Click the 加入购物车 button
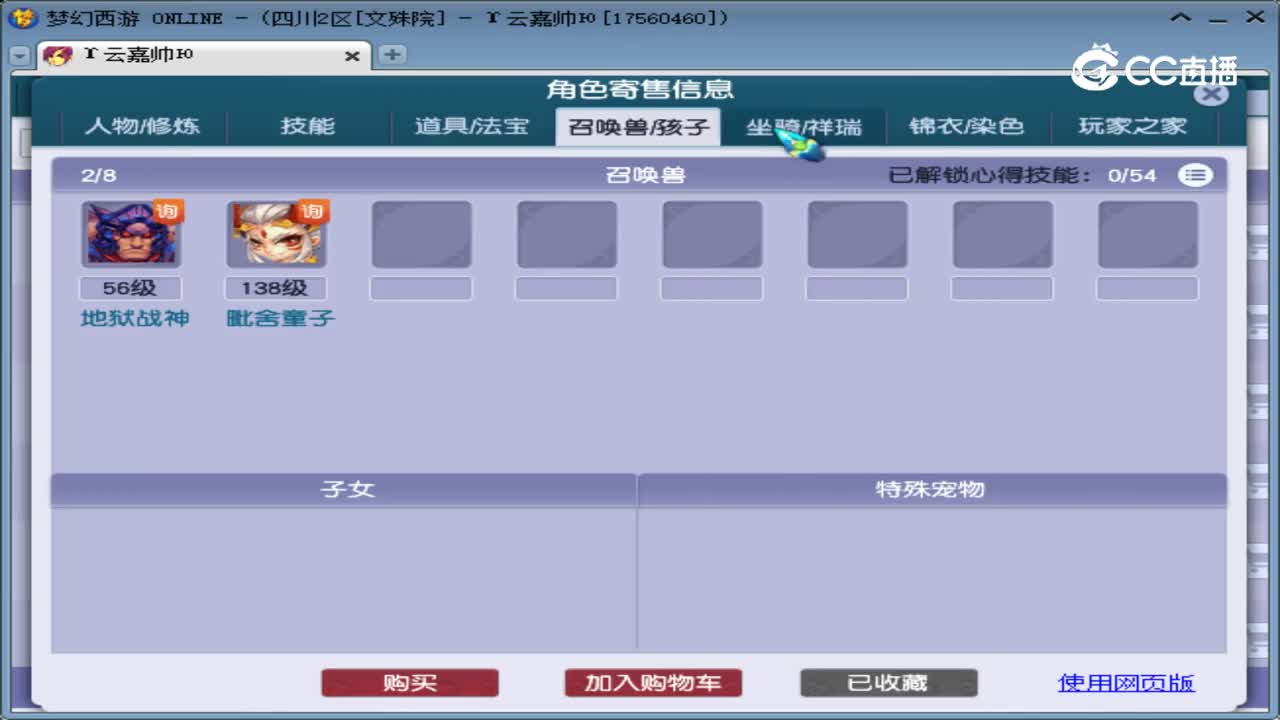This screenshot has height=720, width=1280. click(x=653, y=683)
